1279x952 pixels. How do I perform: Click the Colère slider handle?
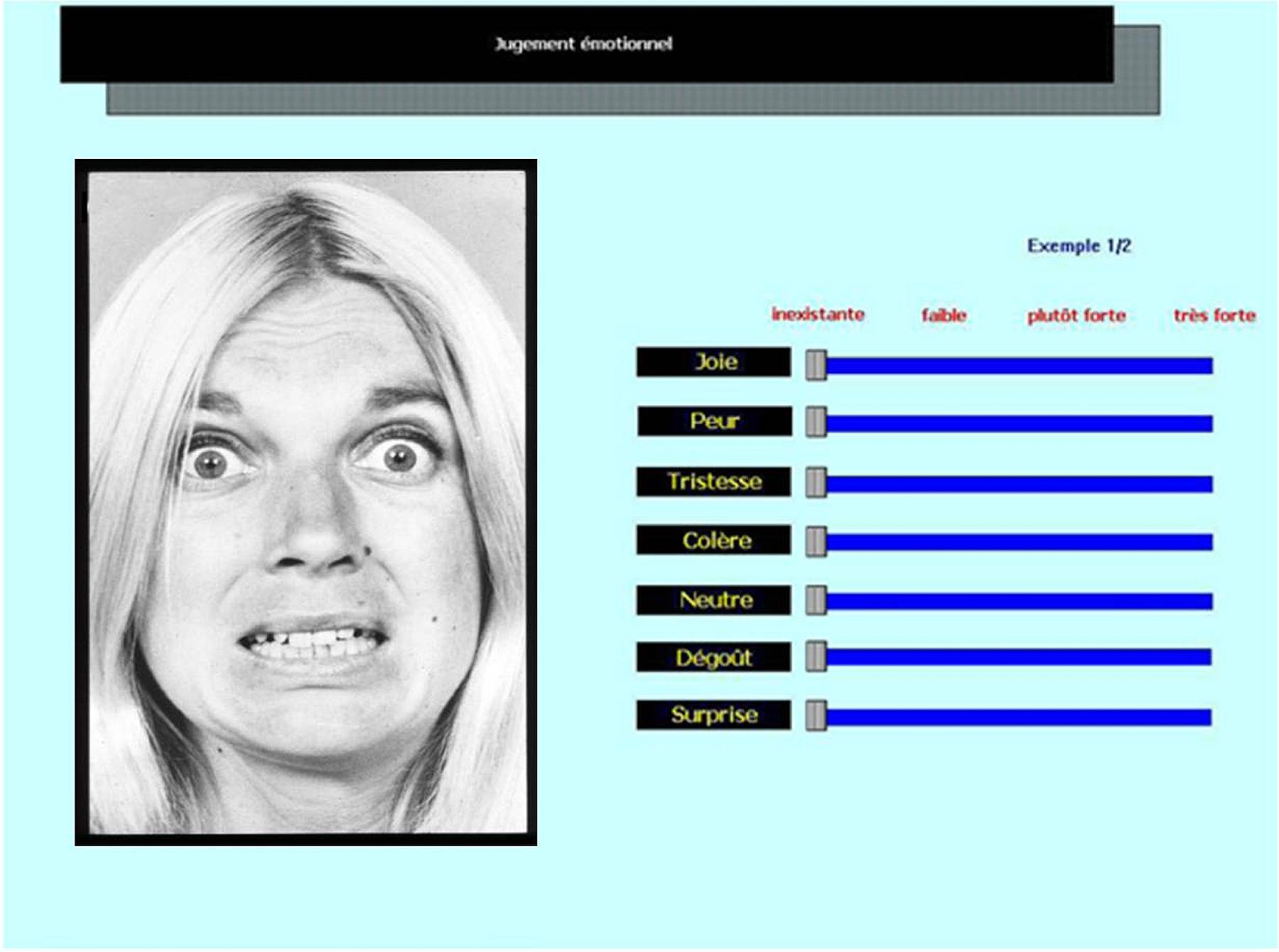click(816, 541)
